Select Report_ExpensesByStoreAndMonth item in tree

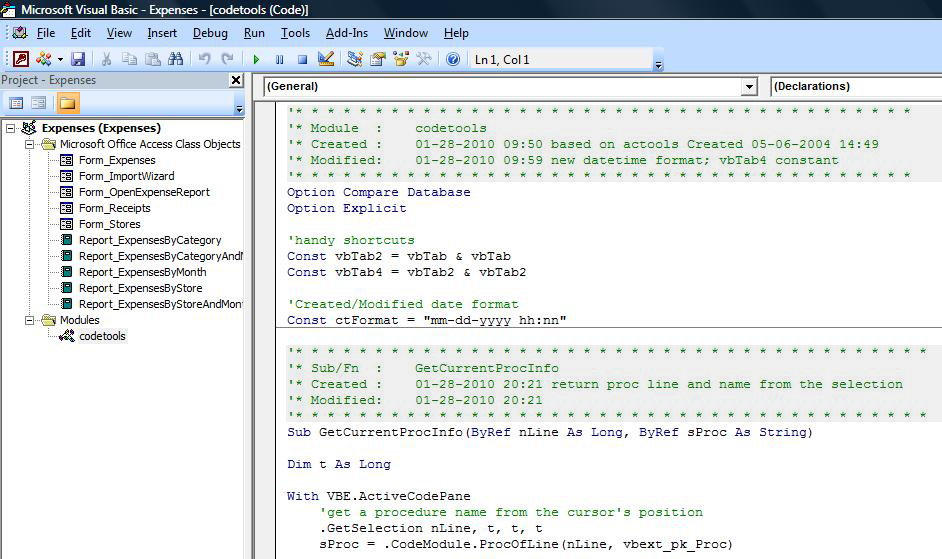[160, 304]
